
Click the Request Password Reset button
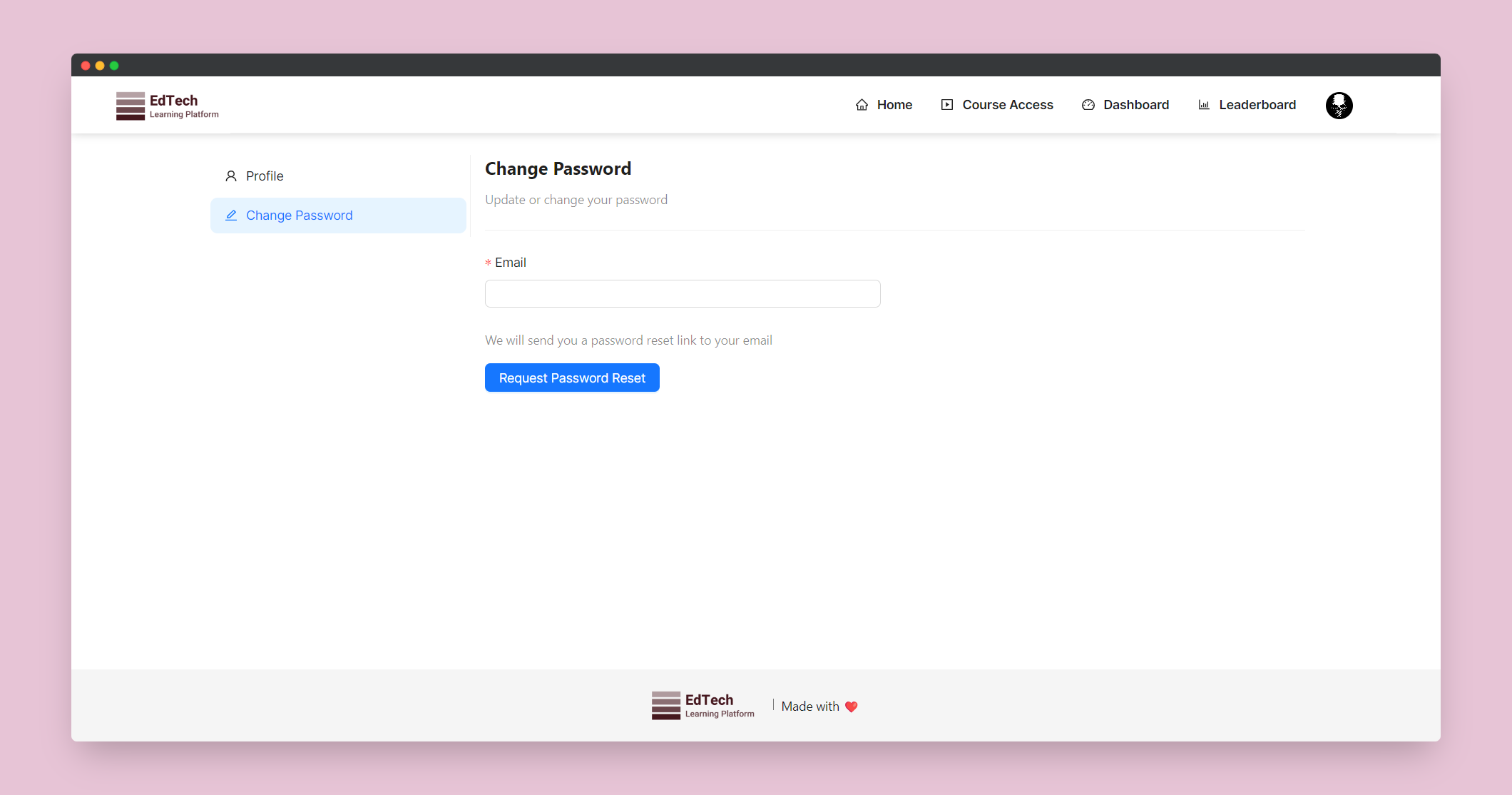[572, 378]
